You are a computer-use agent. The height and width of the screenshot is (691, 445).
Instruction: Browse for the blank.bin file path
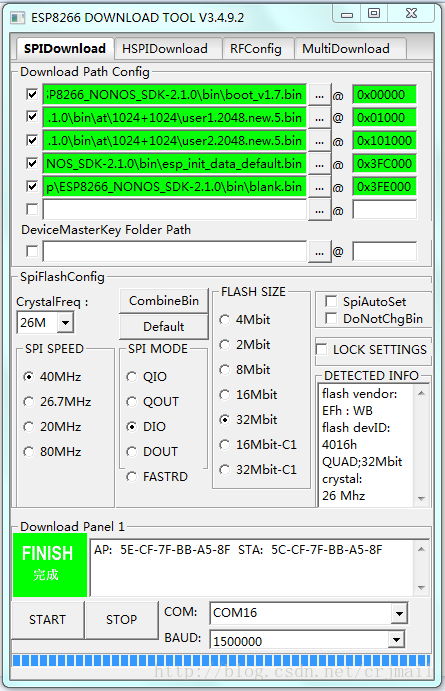pos(319,187)
